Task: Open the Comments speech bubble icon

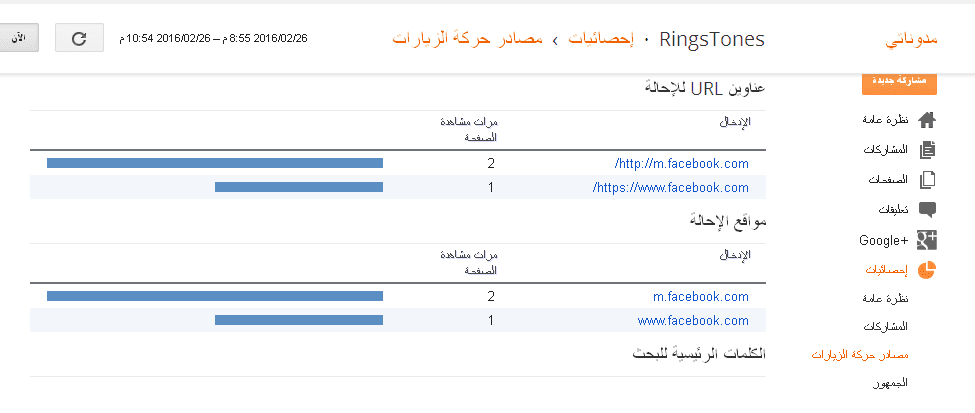Action: point(926,210)
